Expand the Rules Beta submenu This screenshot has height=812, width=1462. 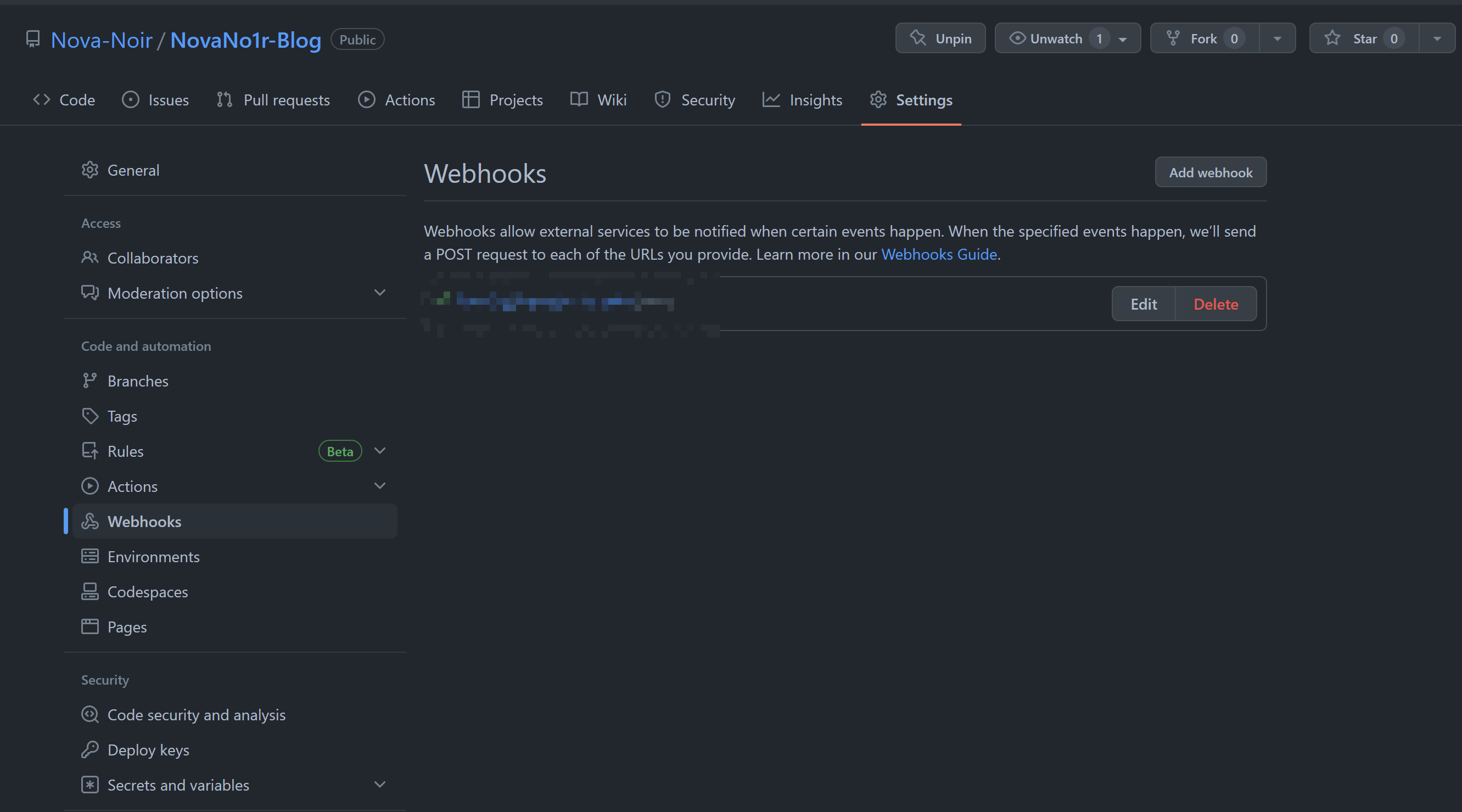(x=380, y=451)
